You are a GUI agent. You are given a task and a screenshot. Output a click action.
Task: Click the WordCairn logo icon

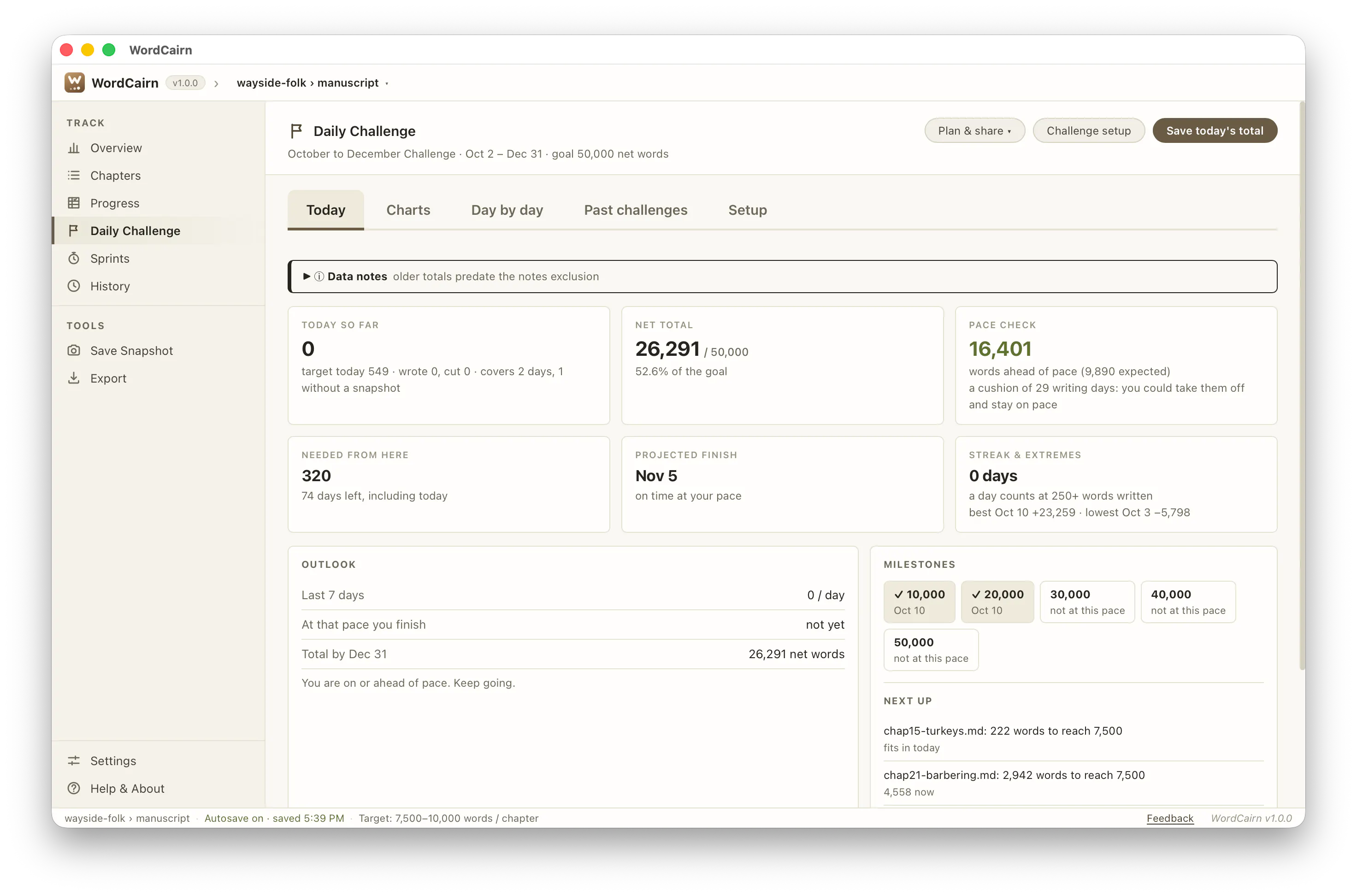[74, 83]
